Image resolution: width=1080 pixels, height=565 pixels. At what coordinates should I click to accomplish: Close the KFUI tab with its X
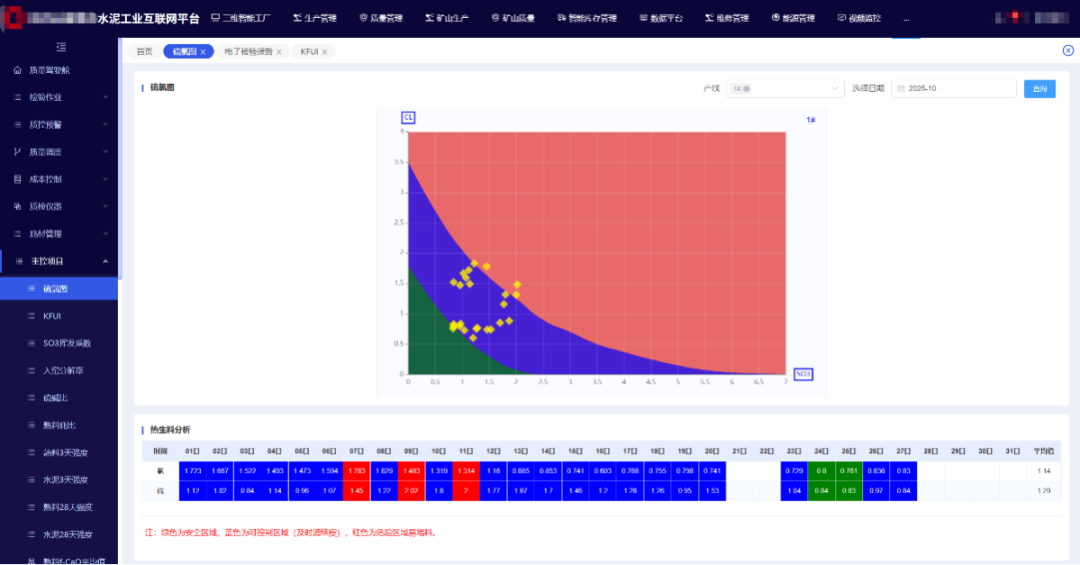pos(325,51)
